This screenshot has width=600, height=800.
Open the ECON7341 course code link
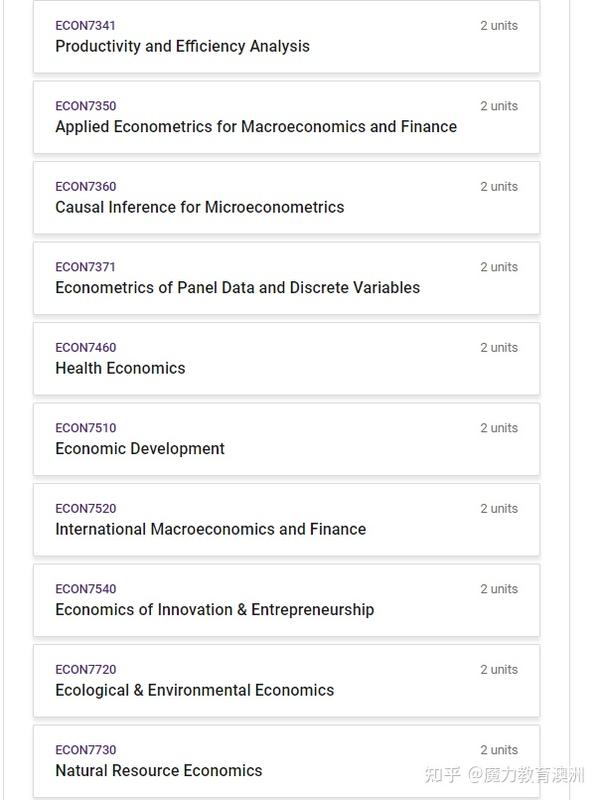tap(85, 26)
